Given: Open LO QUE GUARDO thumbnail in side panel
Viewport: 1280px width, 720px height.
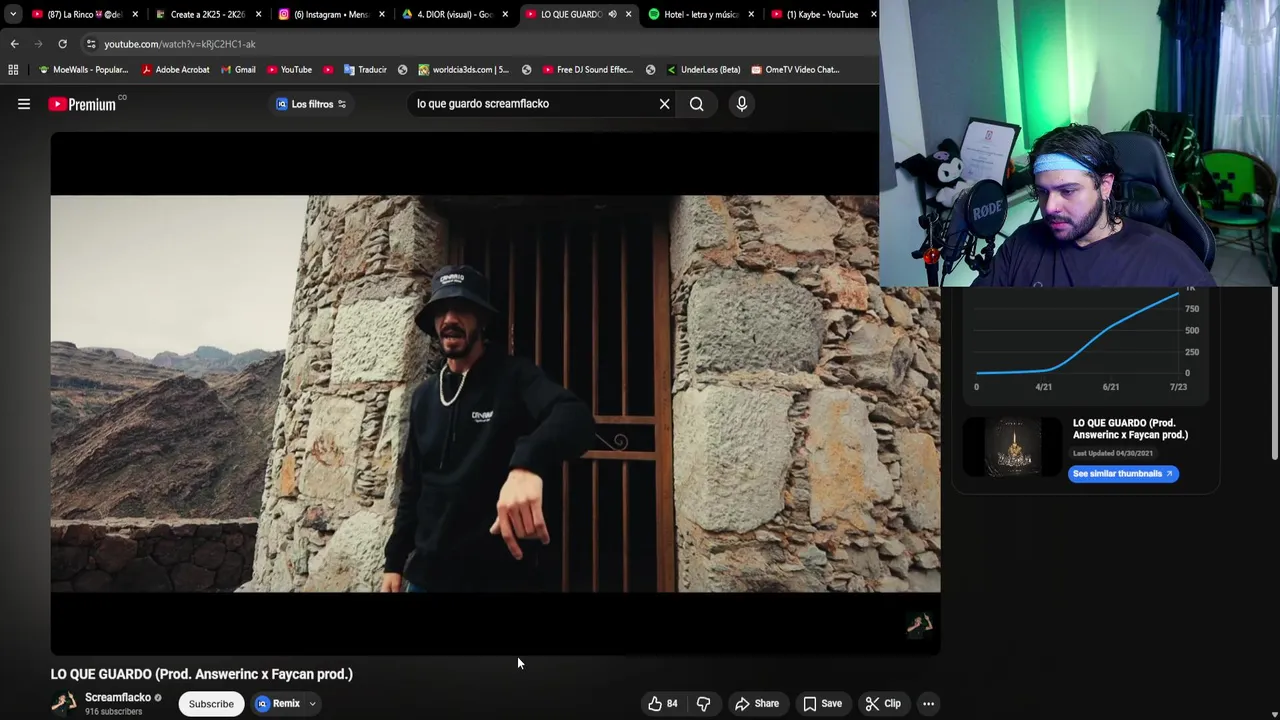Looking at the screenshot, I should pos(1013,447).
